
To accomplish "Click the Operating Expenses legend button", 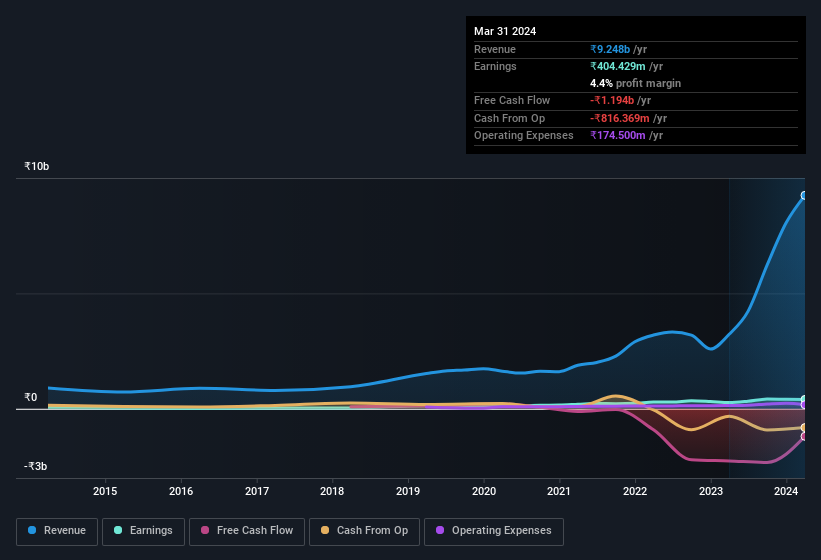I will click(493, 531).
